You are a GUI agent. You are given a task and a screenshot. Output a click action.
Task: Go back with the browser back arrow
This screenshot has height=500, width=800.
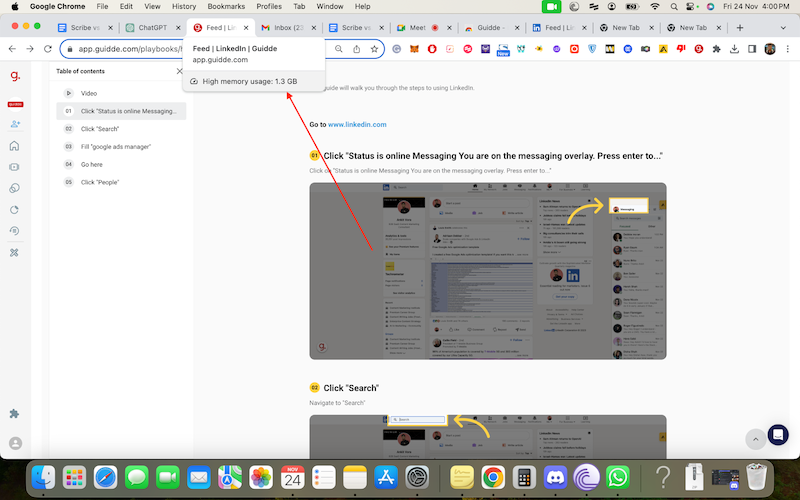click(12, 49)
